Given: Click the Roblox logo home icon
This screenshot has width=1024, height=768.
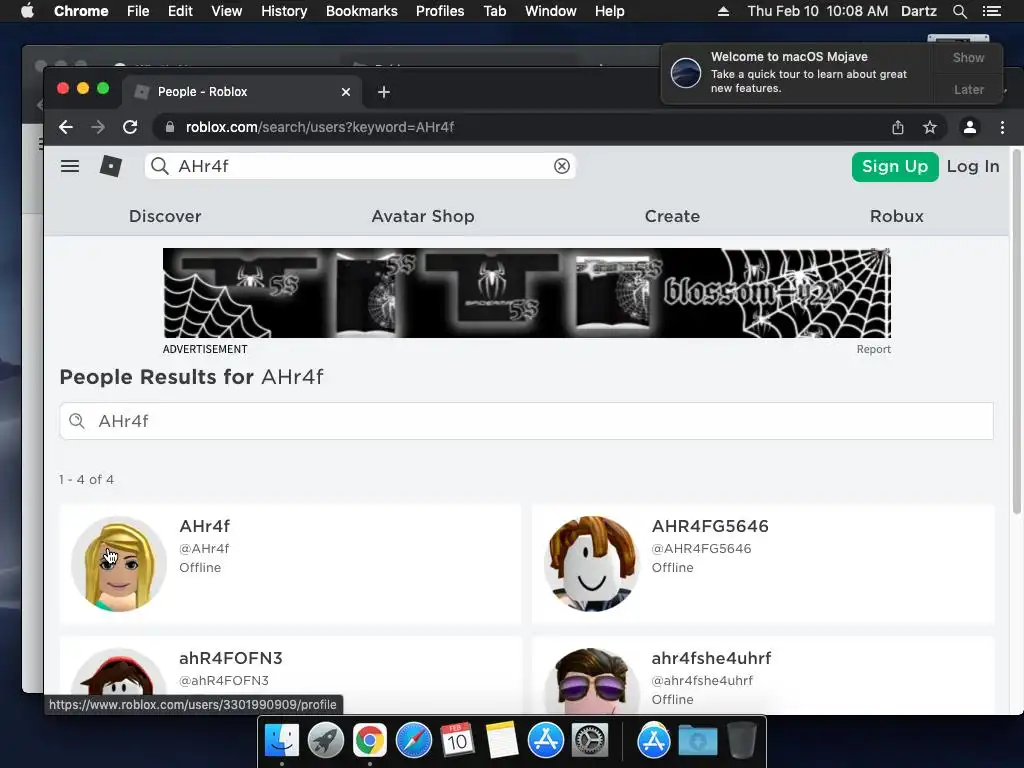Looking at the screenshot, I should [111, 167].
